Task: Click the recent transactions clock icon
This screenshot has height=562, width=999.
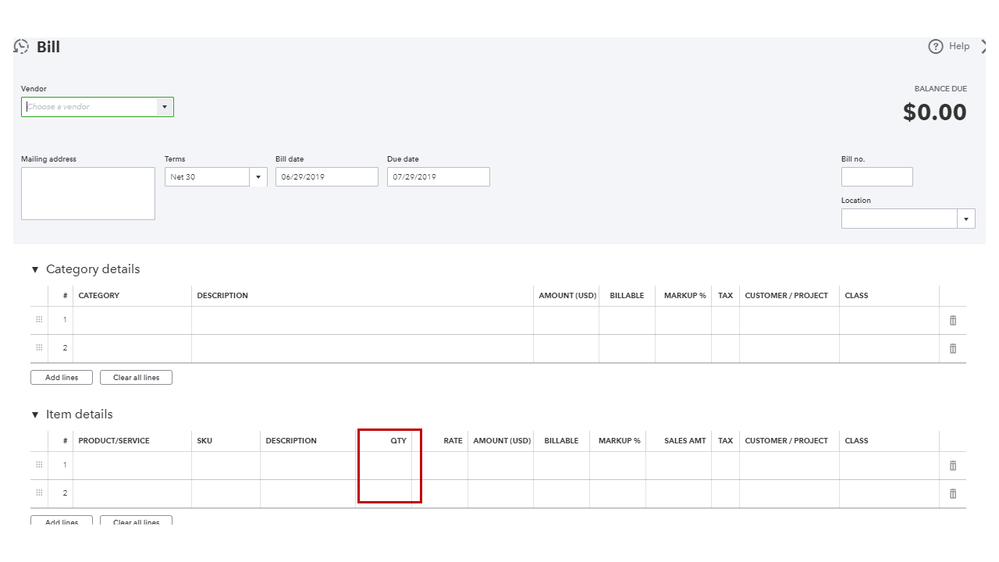Action: [x=21, y=47]
